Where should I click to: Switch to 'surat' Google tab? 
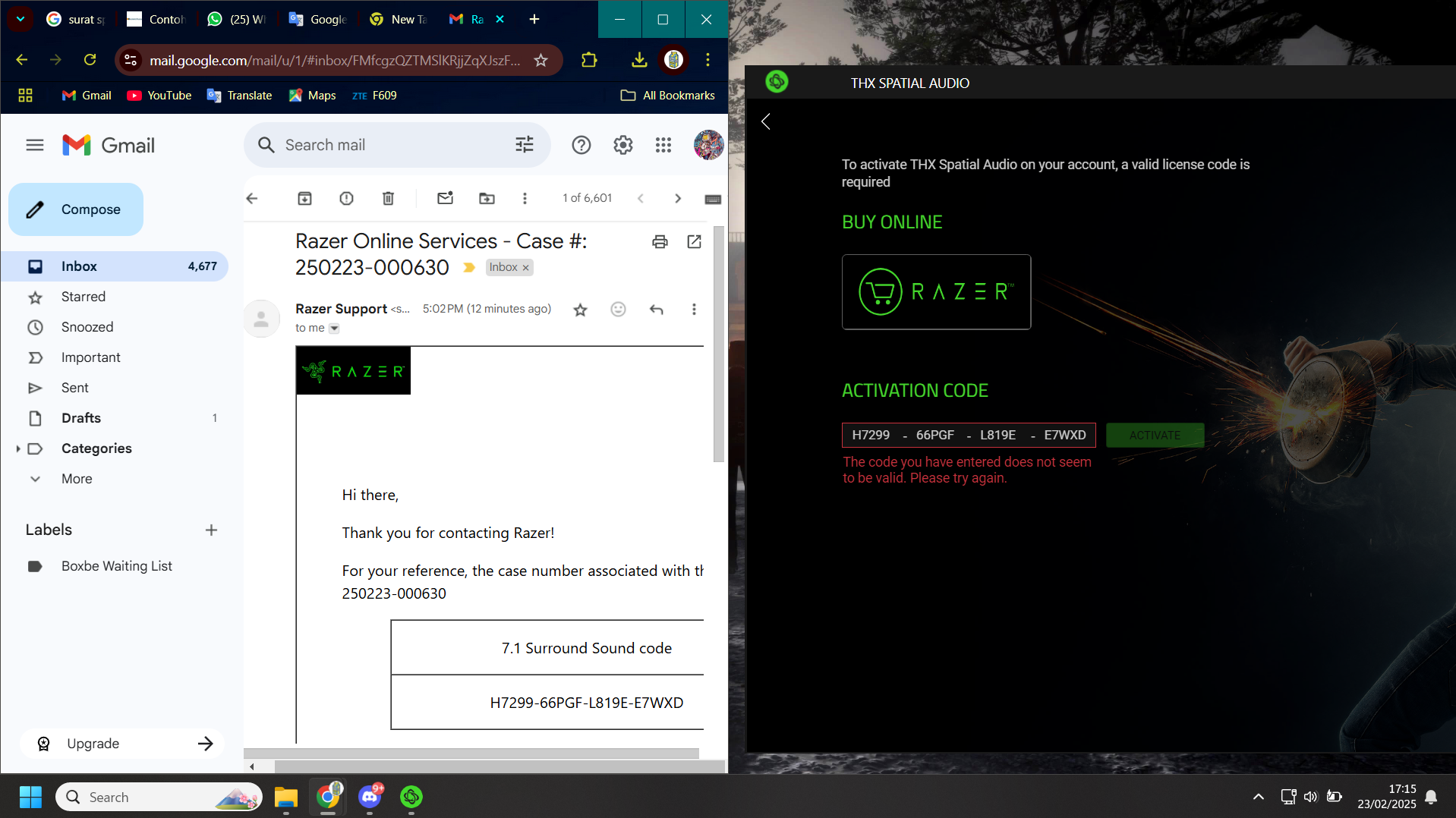coord(76,19)
